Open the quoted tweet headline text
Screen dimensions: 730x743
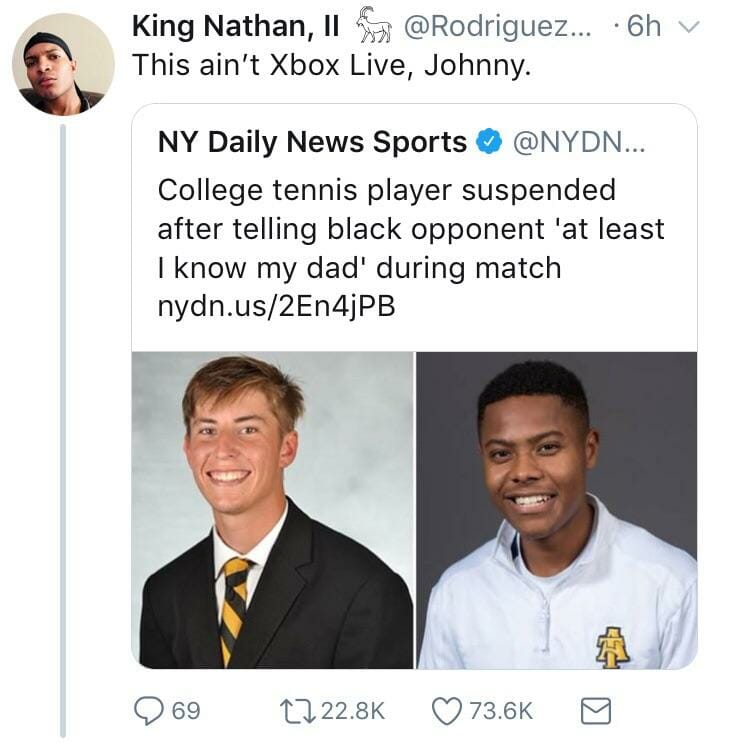pos(410,228)
